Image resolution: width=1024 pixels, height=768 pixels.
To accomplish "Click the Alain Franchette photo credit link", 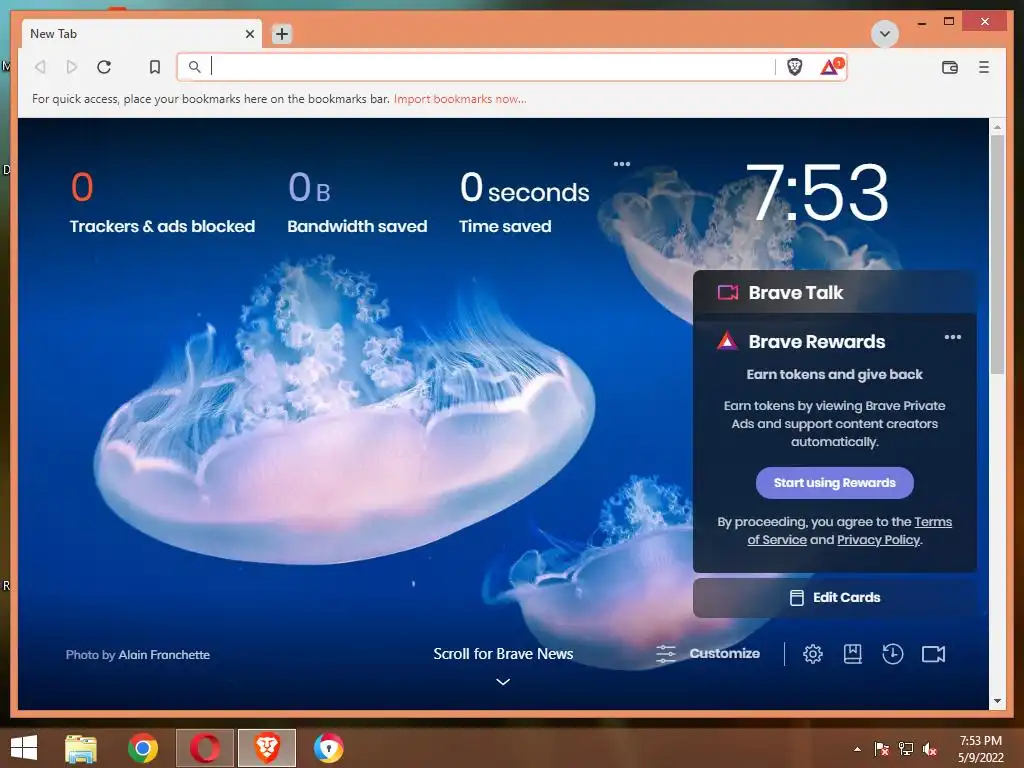I will point(164,654).
